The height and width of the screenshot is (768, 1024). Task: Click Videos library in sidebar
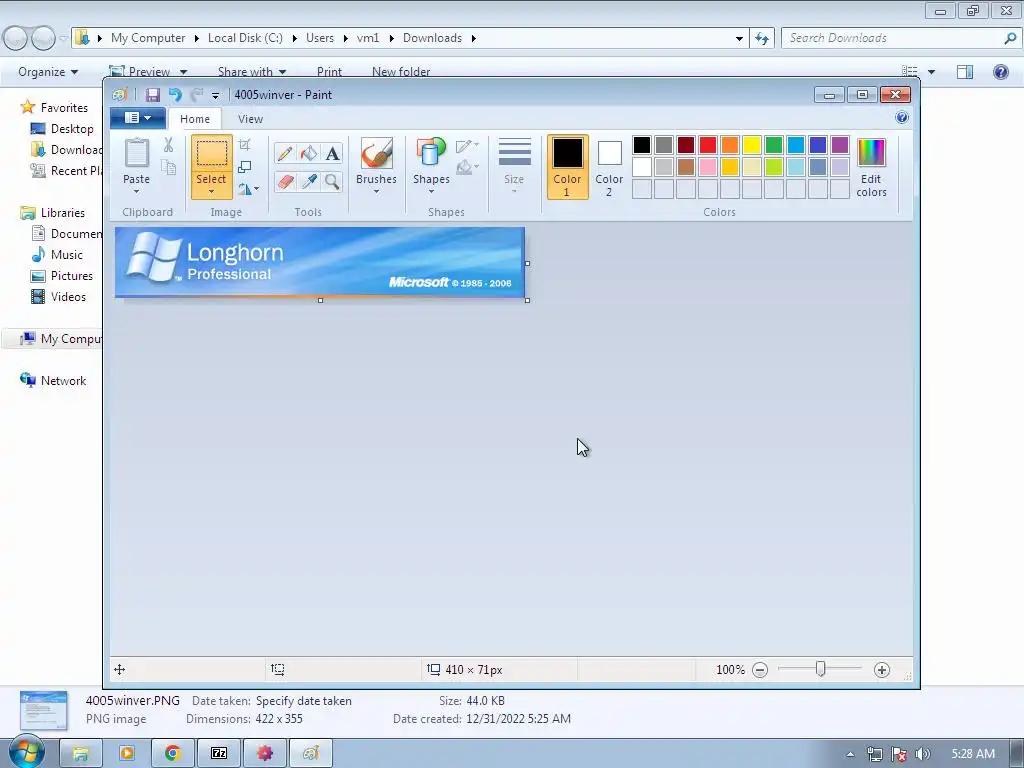pos(68,296)
